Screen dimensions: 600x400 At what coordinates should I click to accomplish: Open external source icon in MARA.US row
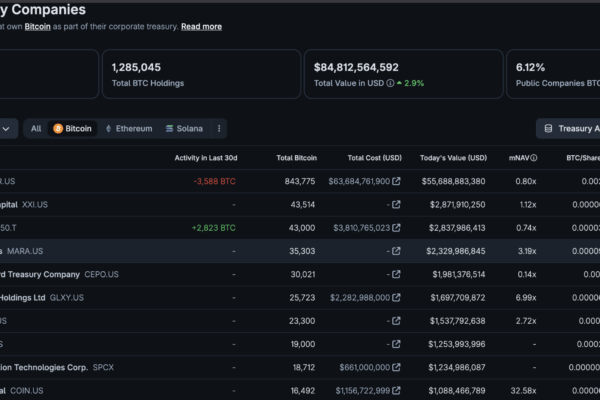tap(396, 251)
